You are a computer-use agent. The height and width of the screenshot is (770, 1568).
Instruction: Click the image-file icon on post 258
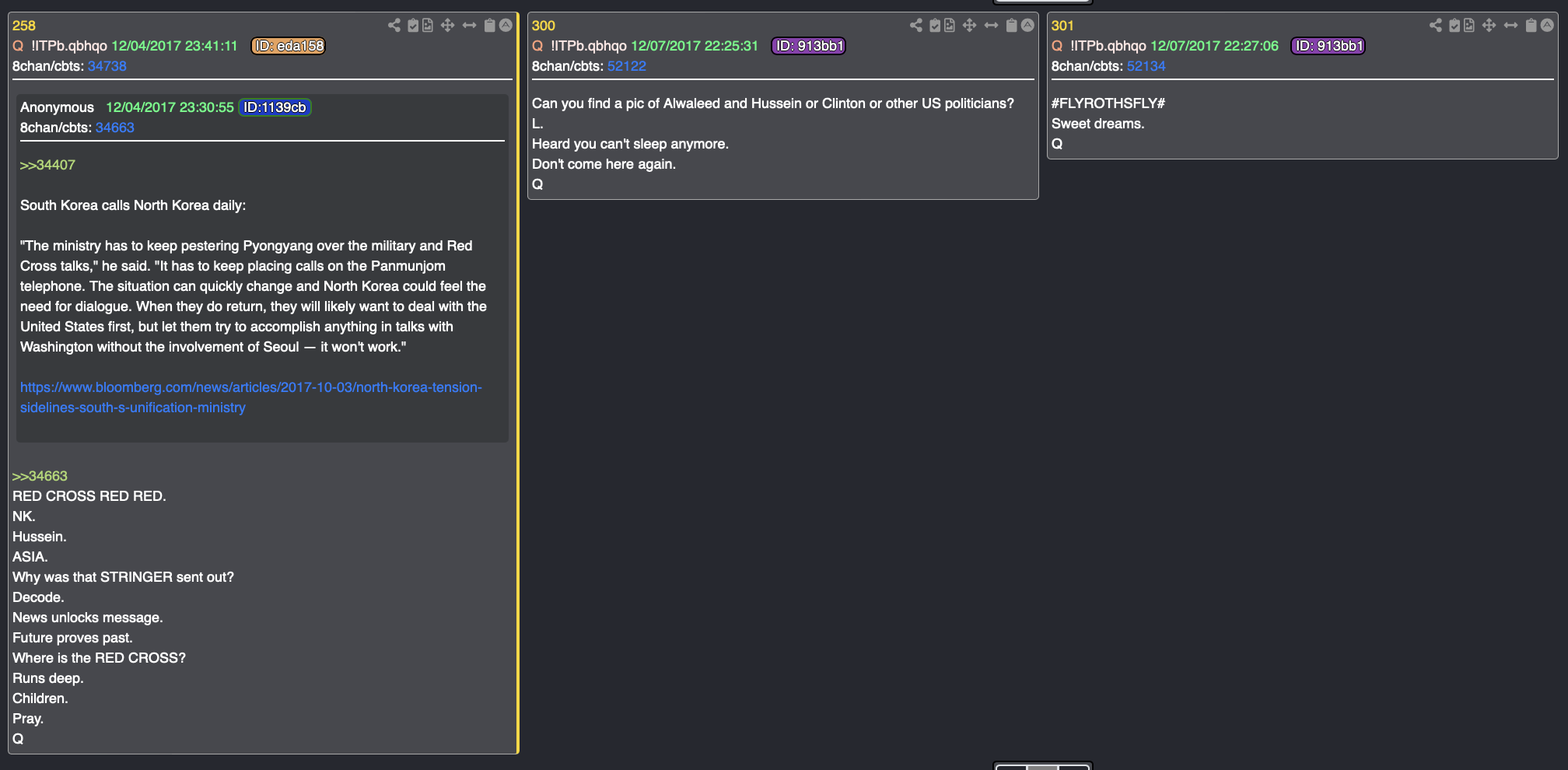[x=428, y=26]
